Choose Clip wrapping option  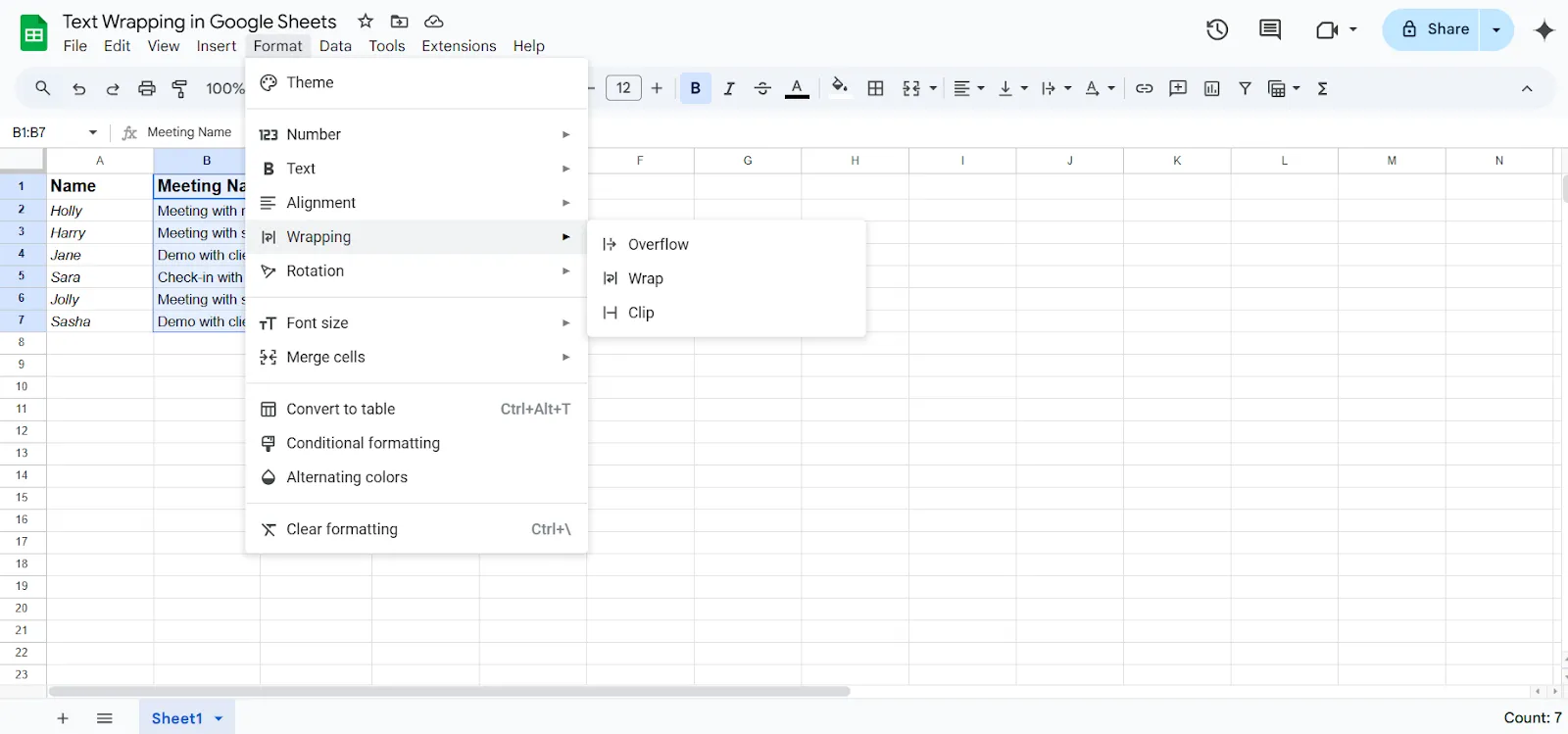coord(726,313)
